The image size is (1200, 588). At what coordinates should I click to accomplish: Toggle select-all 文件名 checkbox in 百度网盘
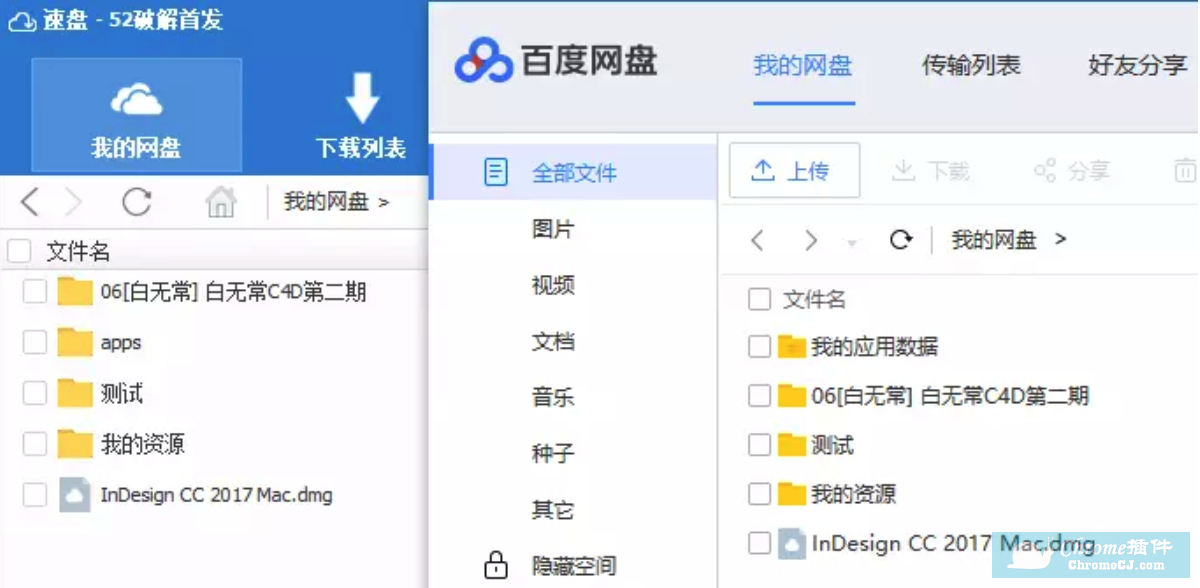760,298
